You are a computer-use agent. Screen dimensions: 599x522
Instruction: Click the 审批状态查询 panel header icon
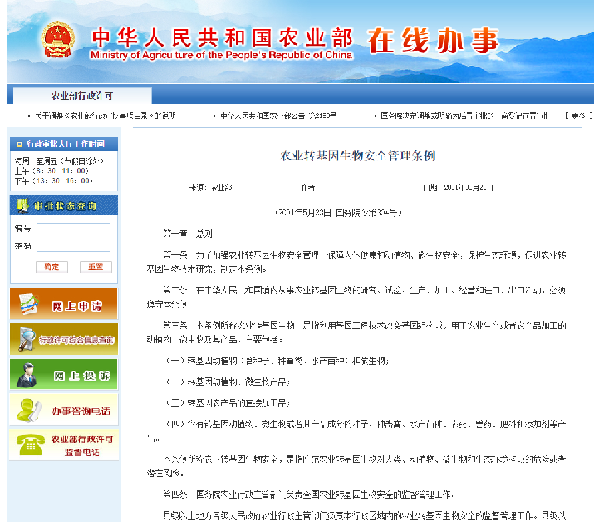coord(22,206)
